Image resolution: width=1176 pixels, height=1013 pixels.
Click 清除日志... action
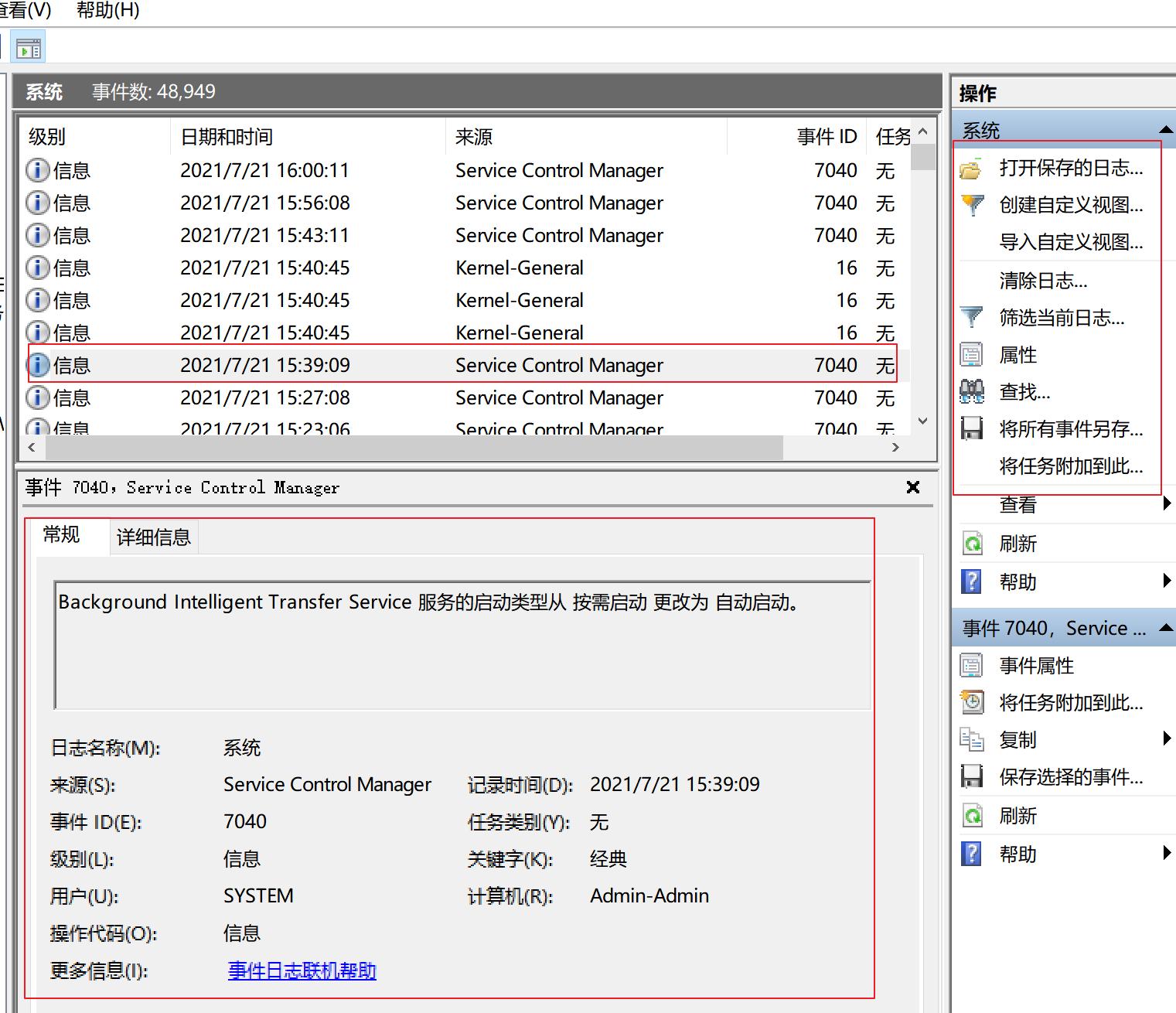(1043, 280)
